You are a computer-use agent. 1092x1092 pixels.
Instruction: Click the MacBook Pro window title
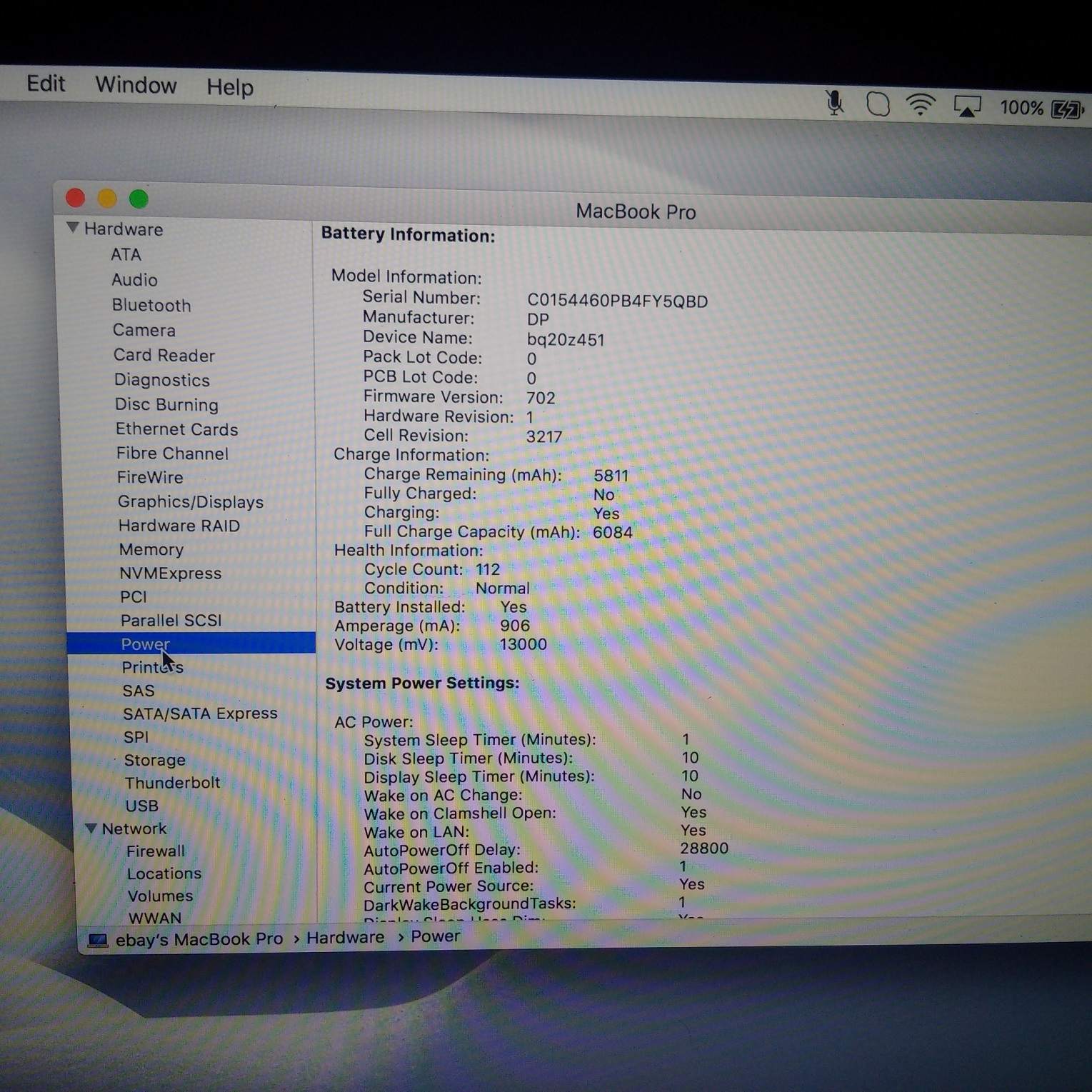[x=636, y=211]
